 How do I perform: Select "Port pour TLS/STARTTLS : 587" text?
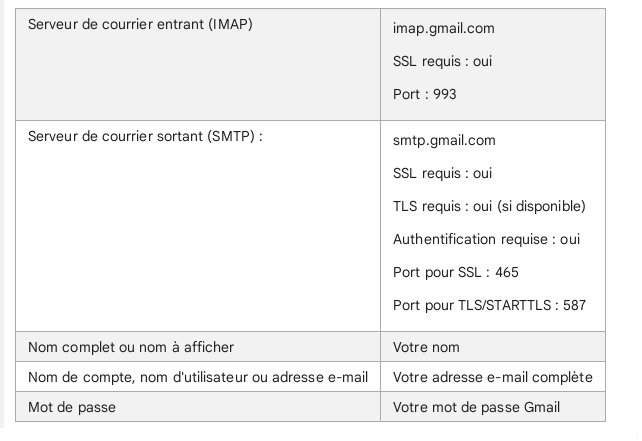click(x=489, y=305)
